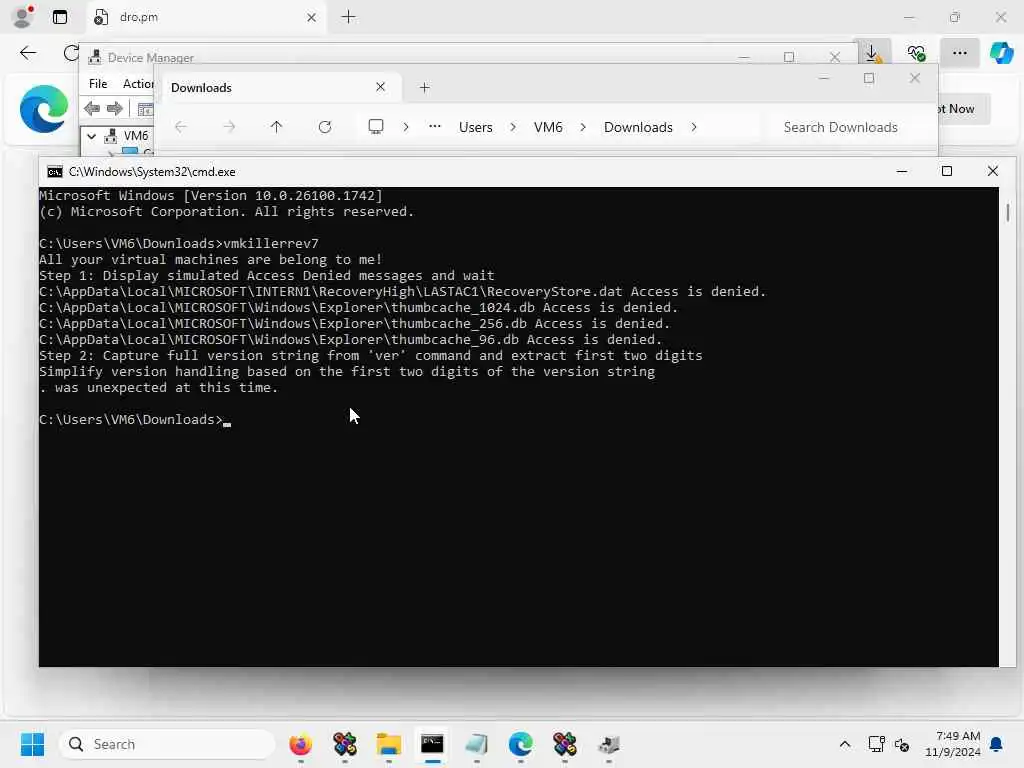Navigate to Users breadcrumb

tap(475, 127)
